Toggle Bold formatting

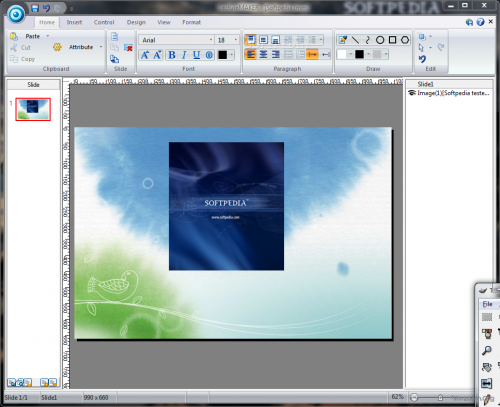click(172, 55)
